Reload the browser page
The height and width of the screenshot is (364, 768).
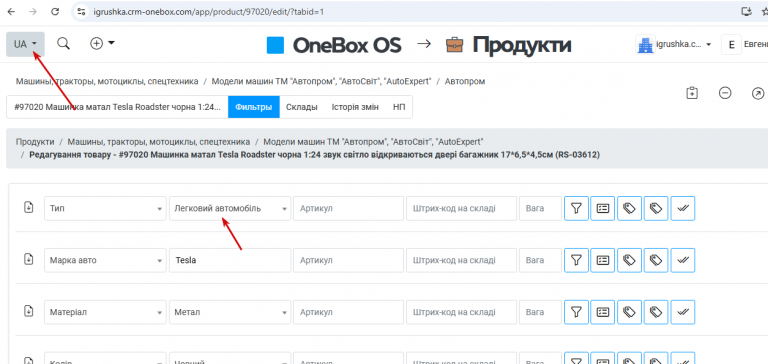(55, 12)
